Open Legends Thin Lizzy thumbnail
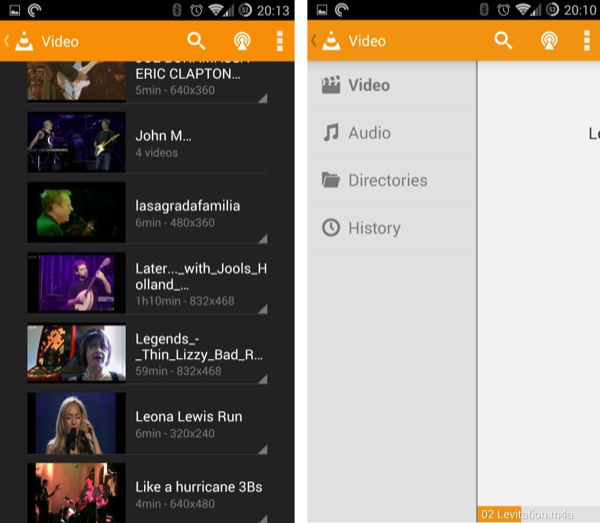 (x=77, y=353)
